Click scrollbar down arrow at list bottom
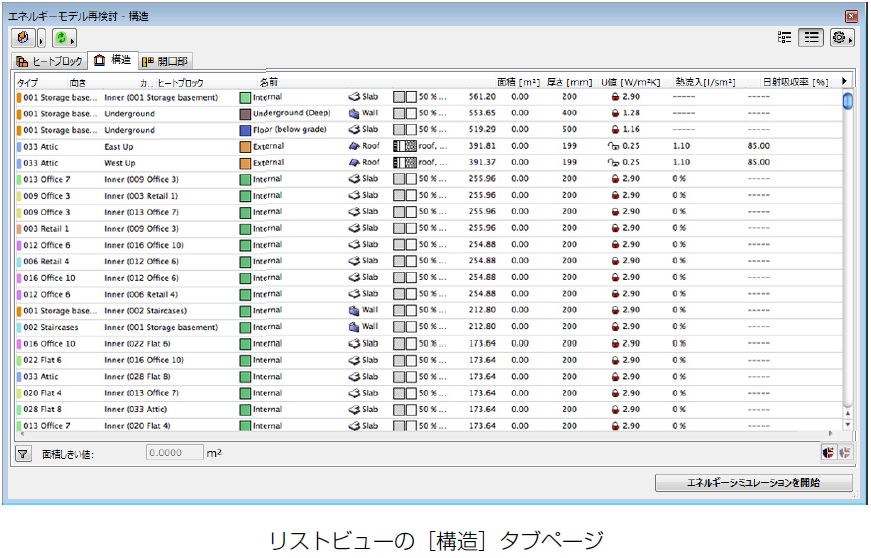 tap(848, 425)
